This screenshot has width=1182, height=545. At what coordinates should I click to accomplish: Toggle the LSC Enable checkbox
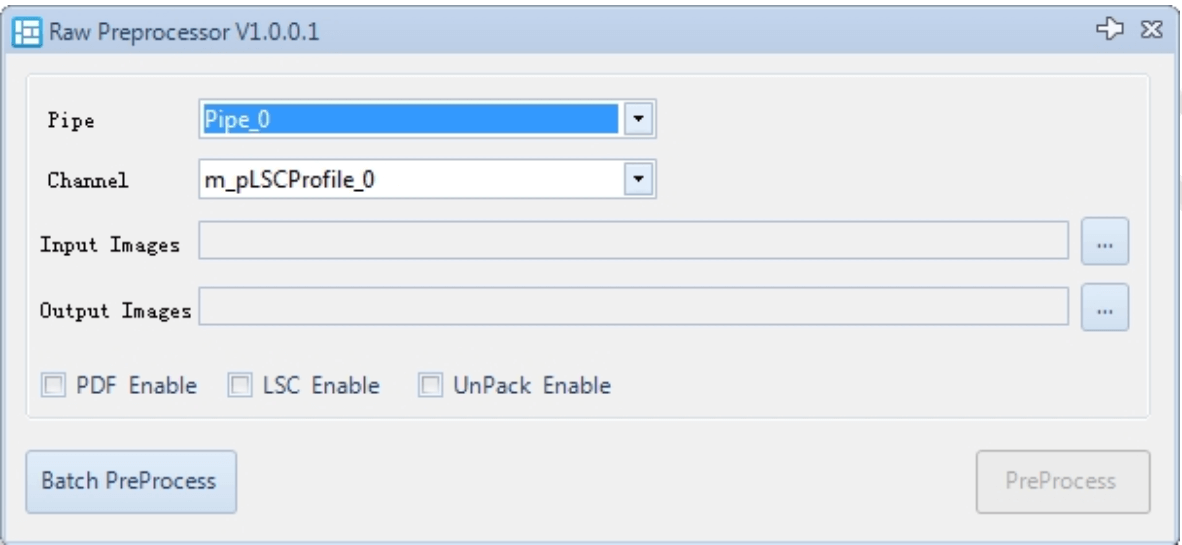tap(239, 385)
